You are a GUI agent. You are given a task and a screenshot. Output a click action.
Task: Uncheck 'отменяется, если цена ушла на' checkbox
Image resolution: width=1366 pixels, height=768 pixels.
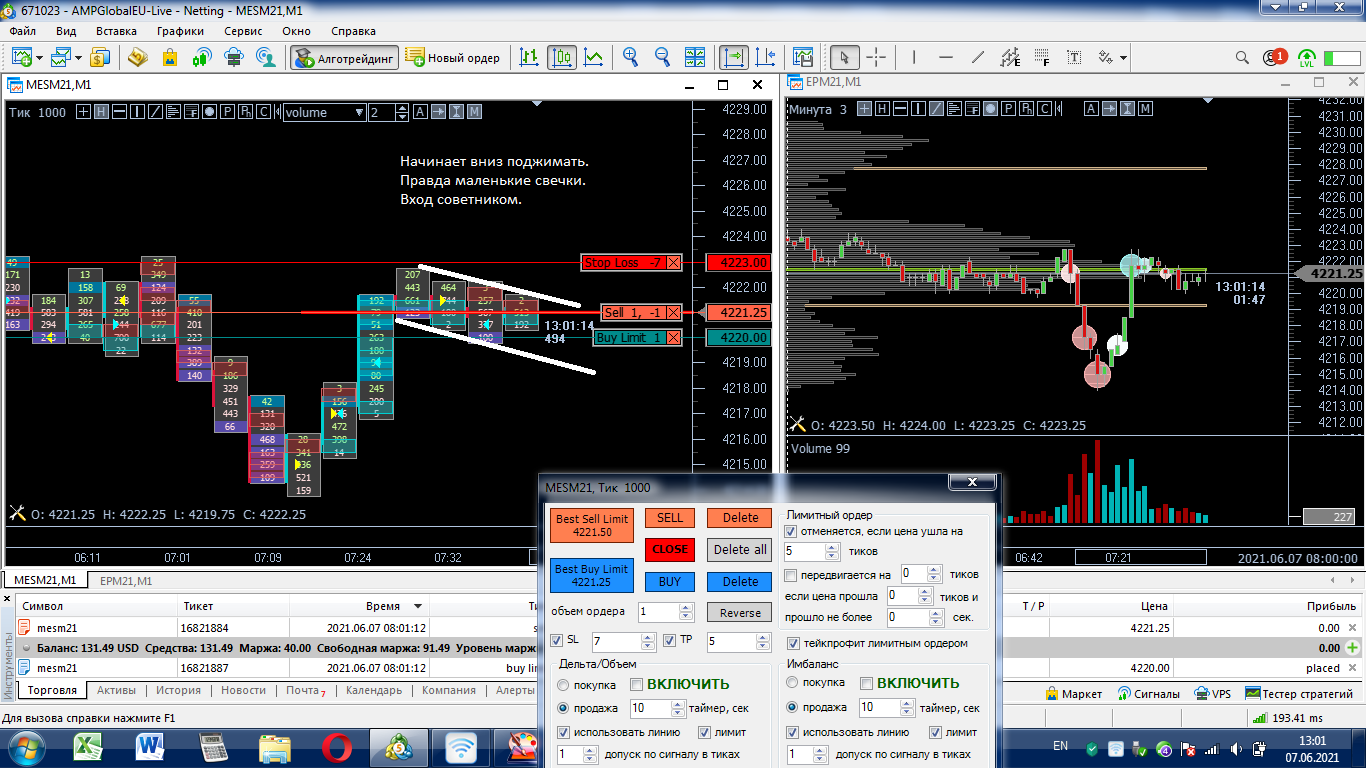point(792,532)
